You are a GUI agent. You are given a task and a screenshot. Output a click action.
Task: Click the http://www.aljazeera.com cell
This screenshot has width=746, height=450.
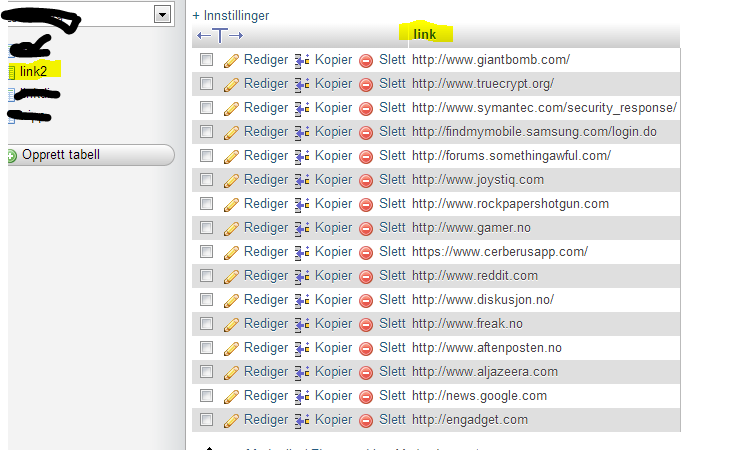coord(485,372)
